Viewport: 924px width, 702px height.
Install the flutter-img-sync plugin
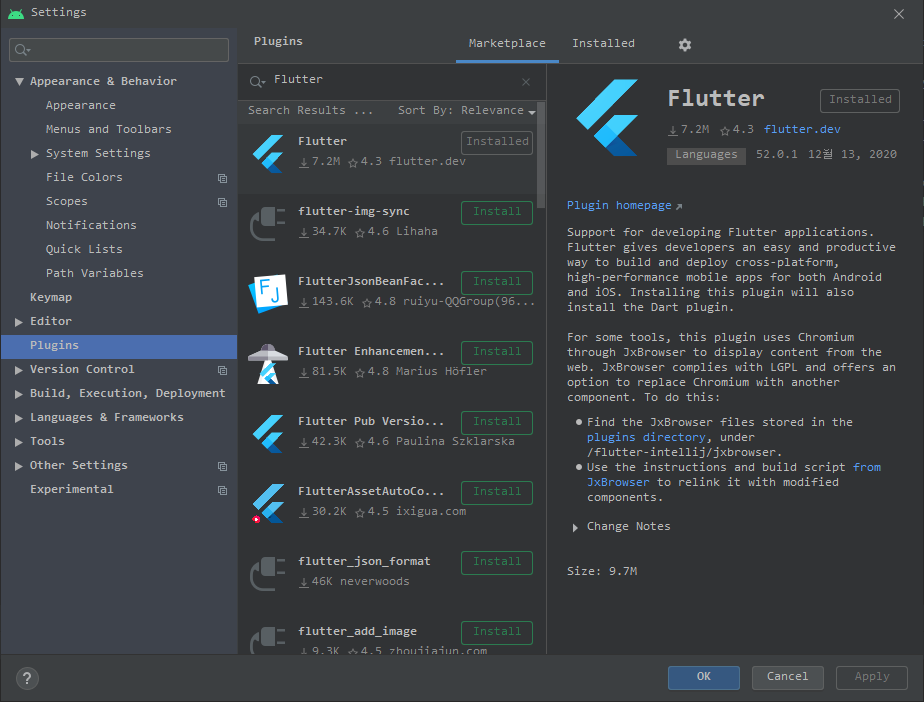pos(496,212)
